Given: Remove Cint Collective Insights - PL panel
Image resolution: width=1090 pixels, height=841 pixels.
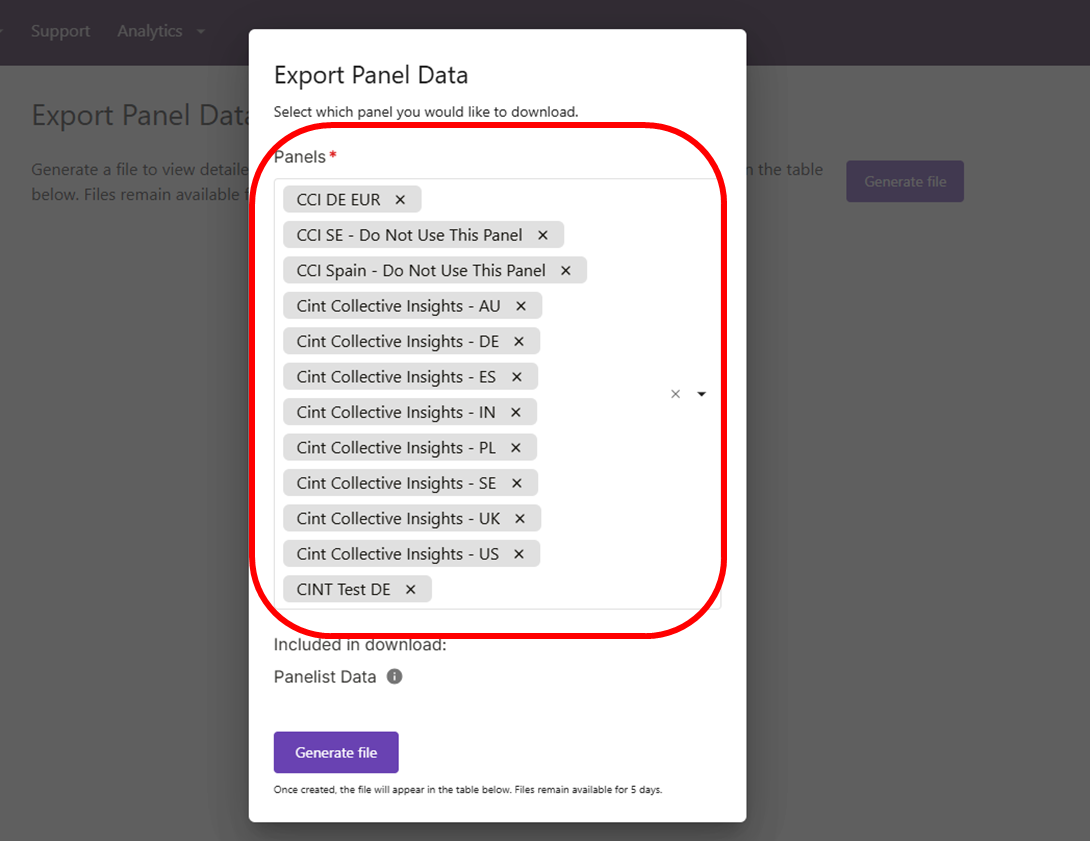Looking at the screenshot, I should 515,447.
